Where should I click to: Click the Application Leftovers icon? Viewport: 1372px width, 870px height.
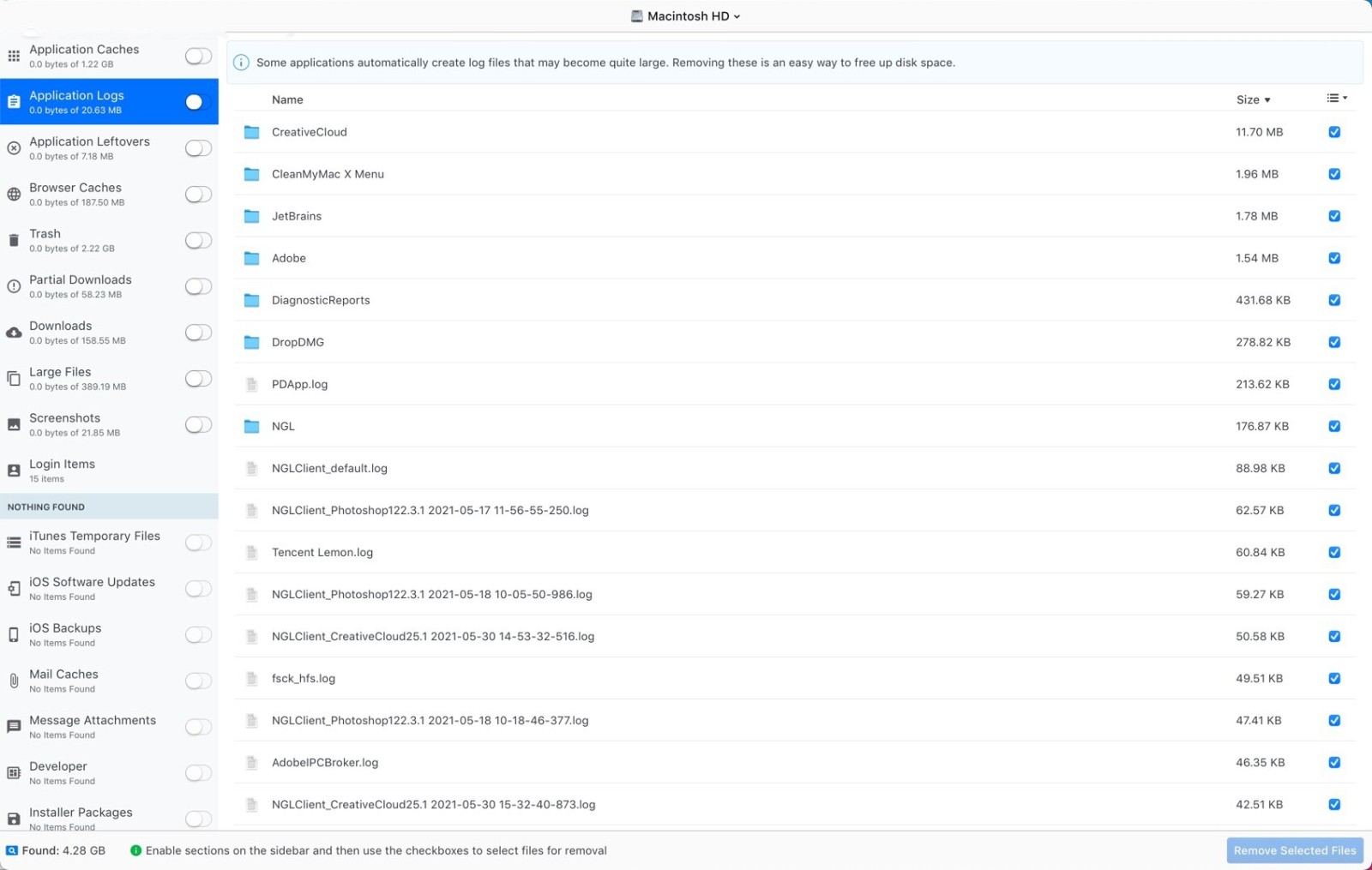click(x=14, y=148)
